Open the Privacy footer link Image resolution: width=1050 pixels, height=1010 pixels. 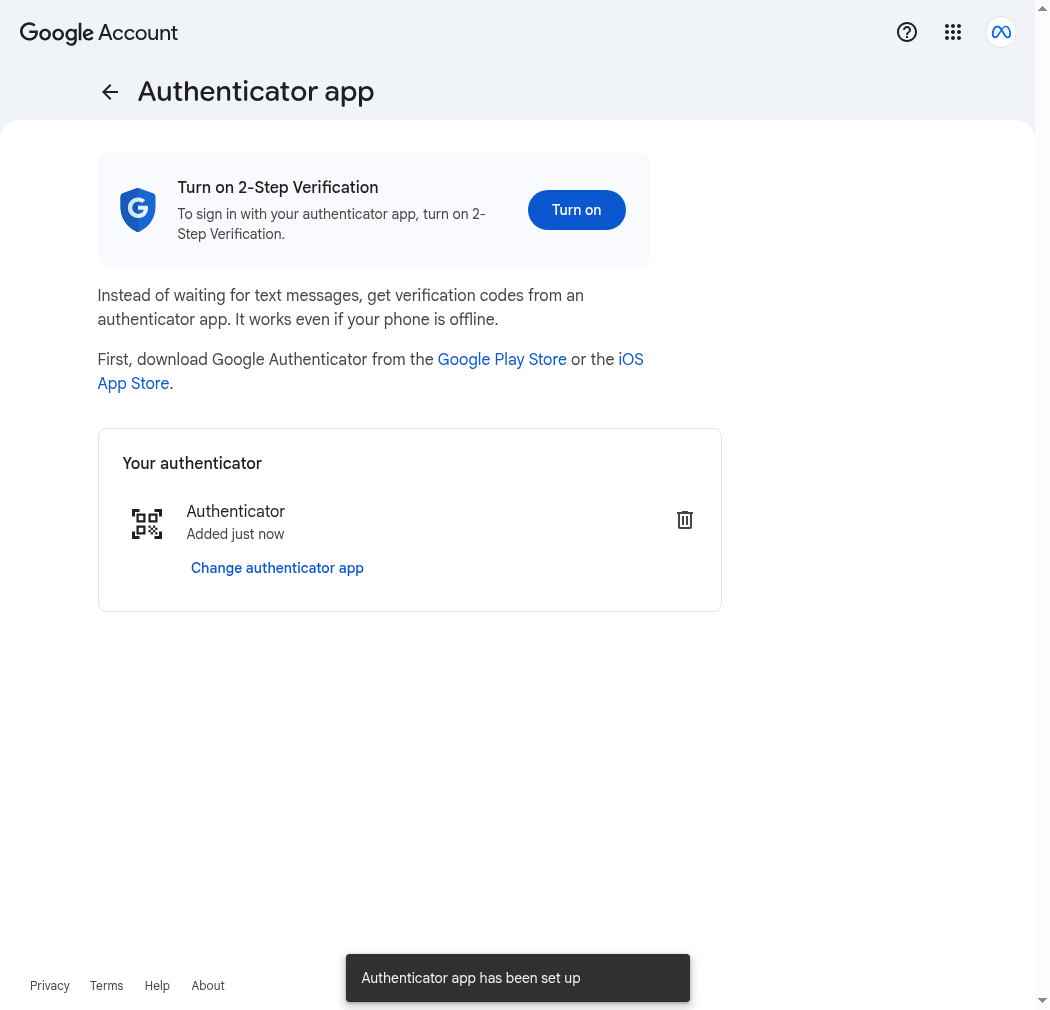50,986
